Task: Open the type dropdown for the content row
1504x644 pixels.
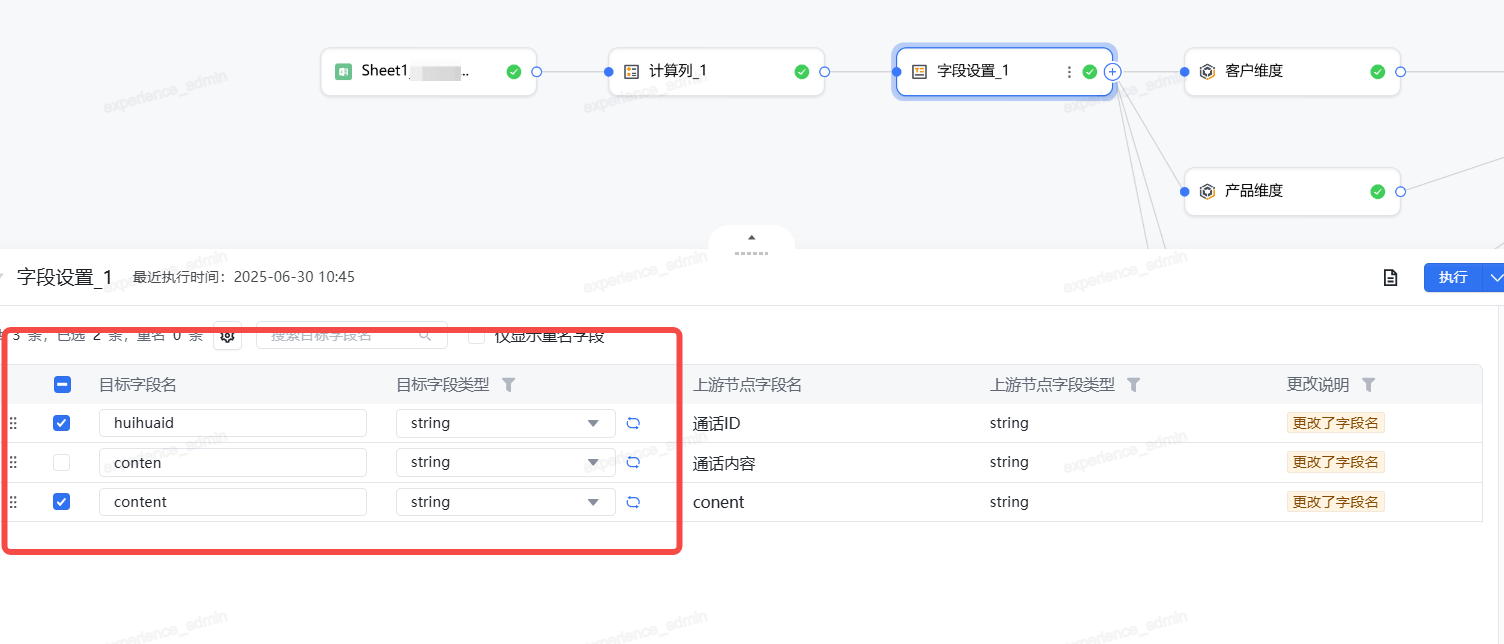Action: tap(505, 502)
